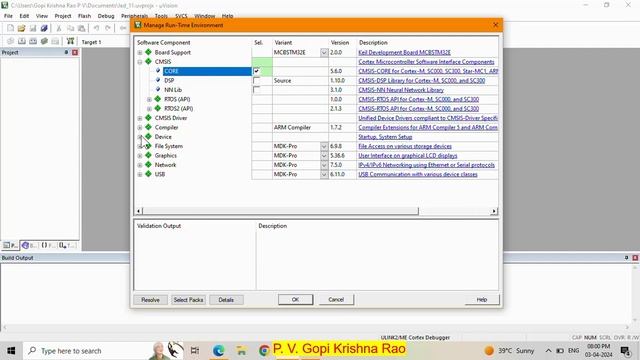This screenshot has height=360, width=640.
Task: Open Keil Development Board MCBSTM32E link
Action: coord(404,52)
